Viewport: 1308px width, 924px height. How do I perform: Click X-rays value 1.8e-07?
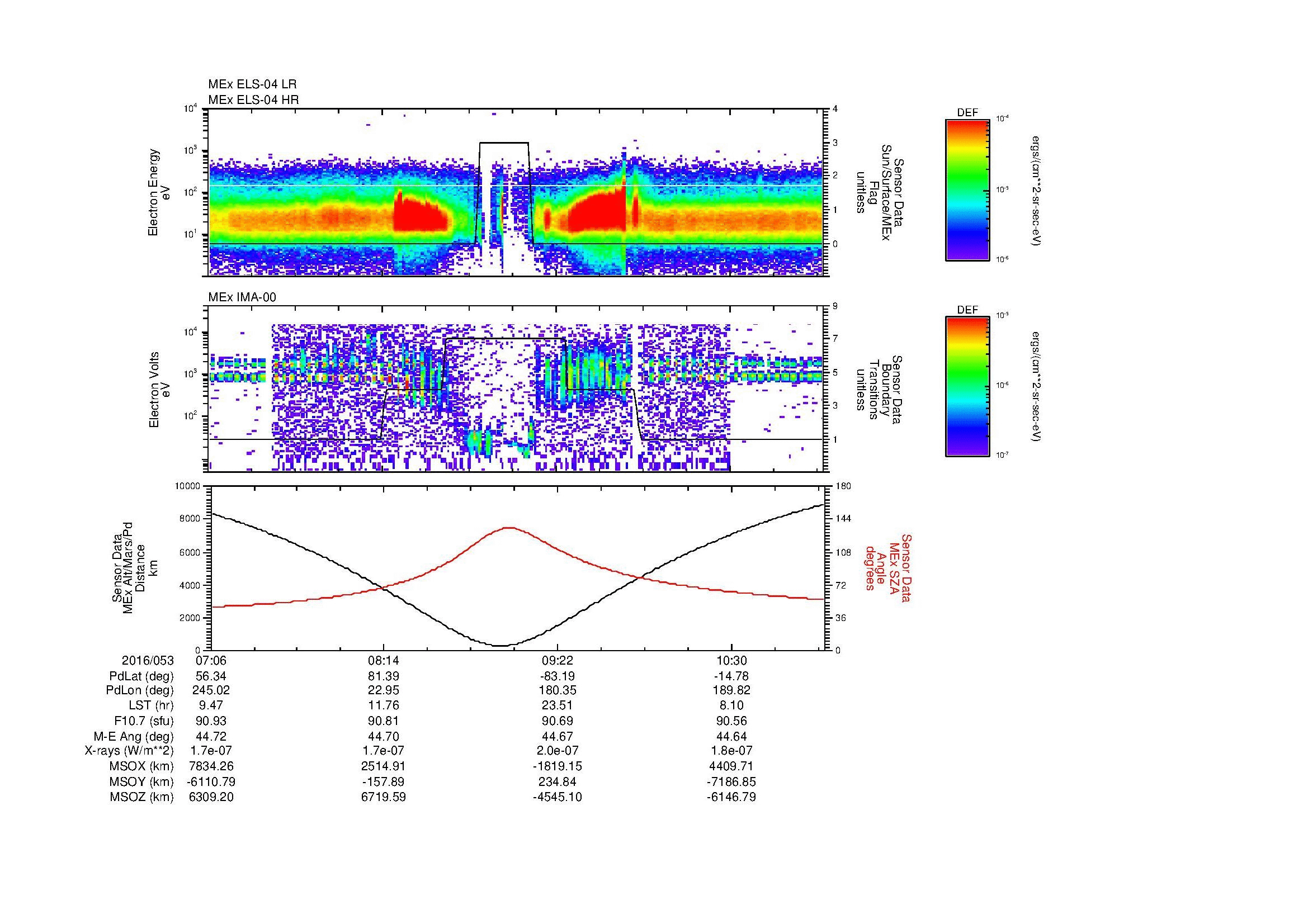point(731,751)
